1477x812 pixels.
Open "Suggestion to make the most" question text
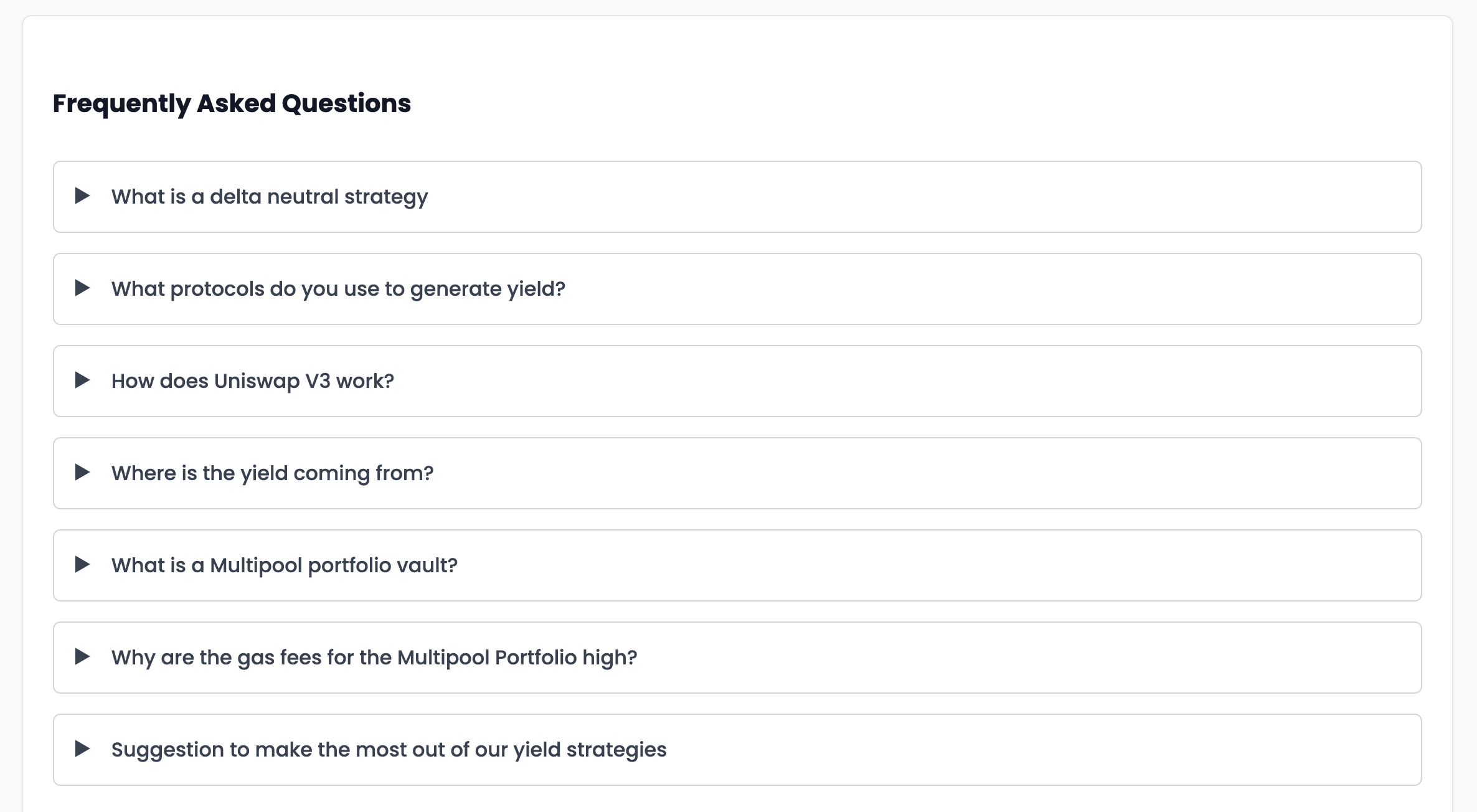[x=389, y=750]
